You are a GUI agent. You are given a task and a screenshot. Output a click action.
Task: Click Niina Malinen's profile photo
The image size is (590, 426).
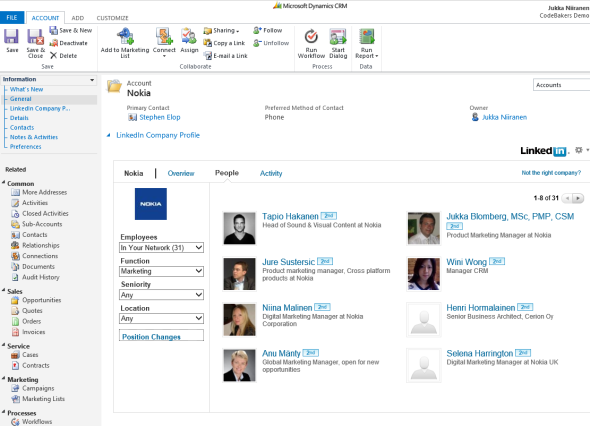tap(239, 320)
